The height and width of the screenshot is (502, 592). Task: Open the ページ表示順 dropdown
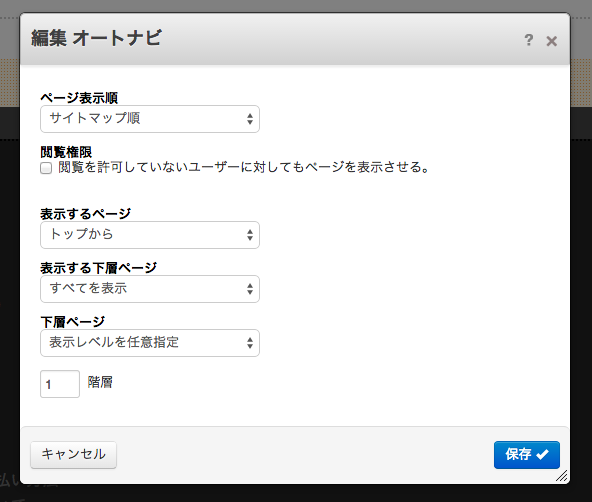click(x=150, y=119)
